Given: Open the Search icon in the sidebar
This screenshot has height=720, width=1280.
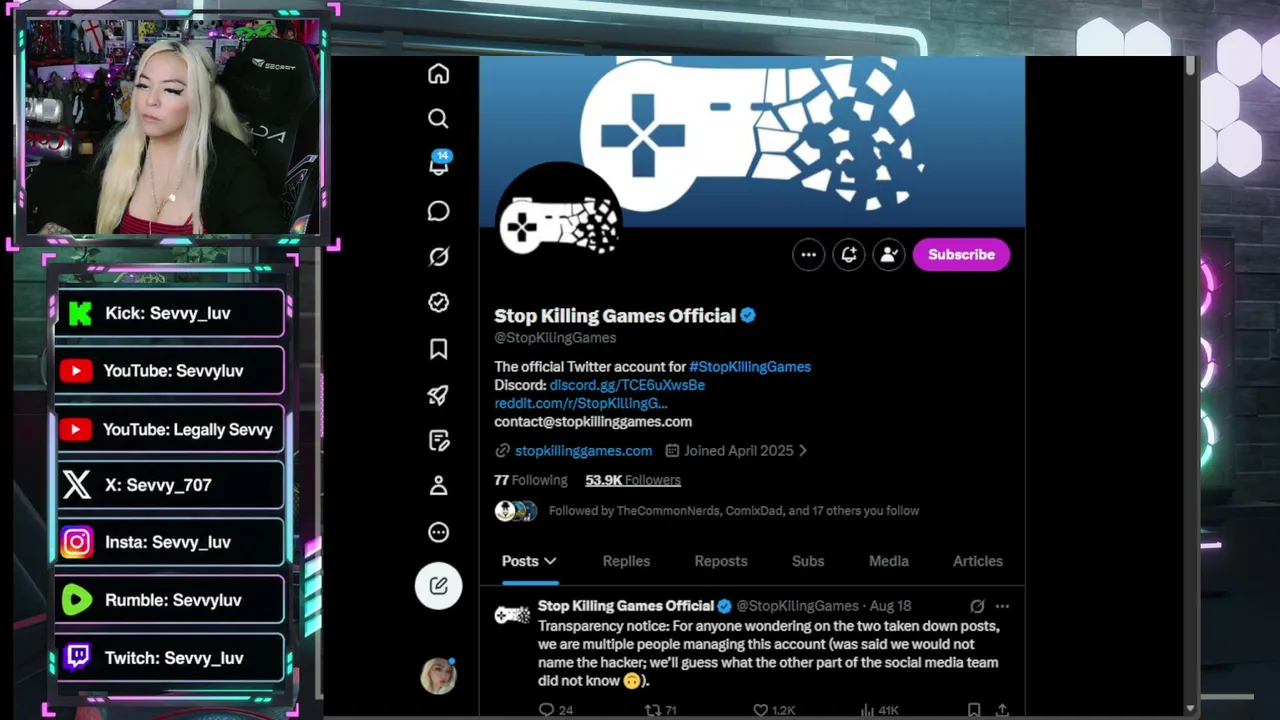Looking at the screenshot, I should [438, 119].
